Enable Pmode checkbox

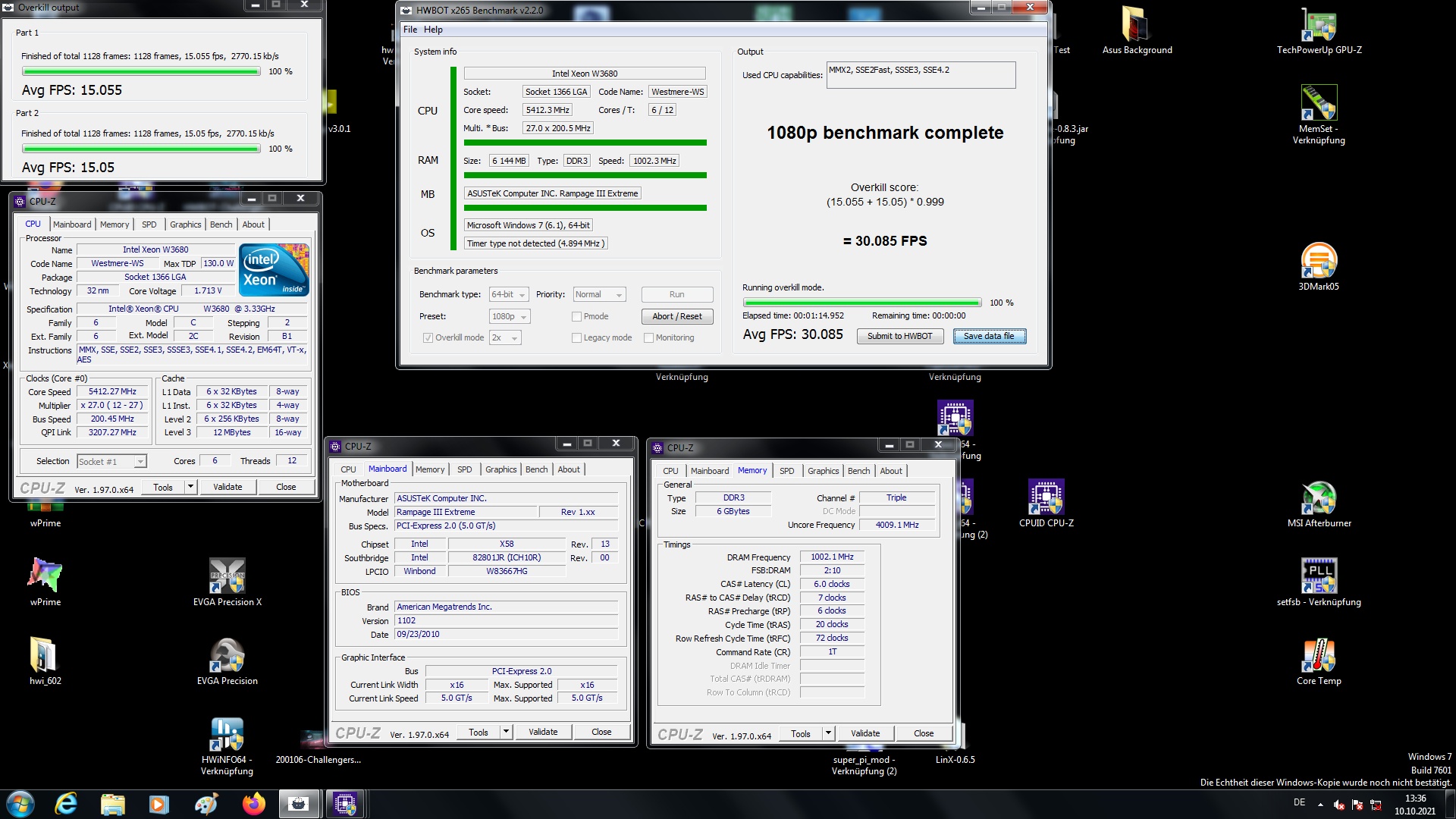[576, 317]
